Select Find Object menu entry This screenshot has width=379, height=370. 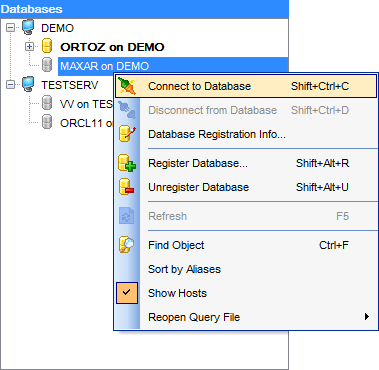click(x=246, y=245)
